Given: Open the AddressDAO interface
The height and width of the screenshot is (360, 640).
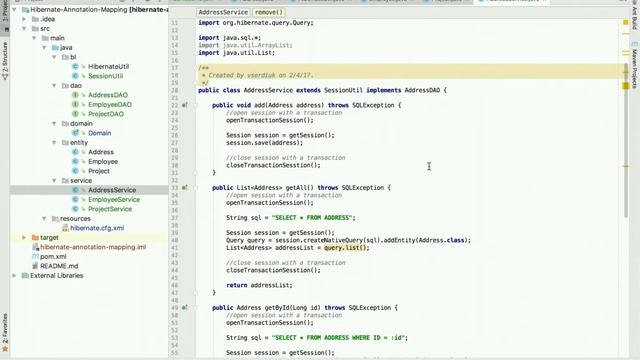Looking at the screenshot, I should pos(108,95).
